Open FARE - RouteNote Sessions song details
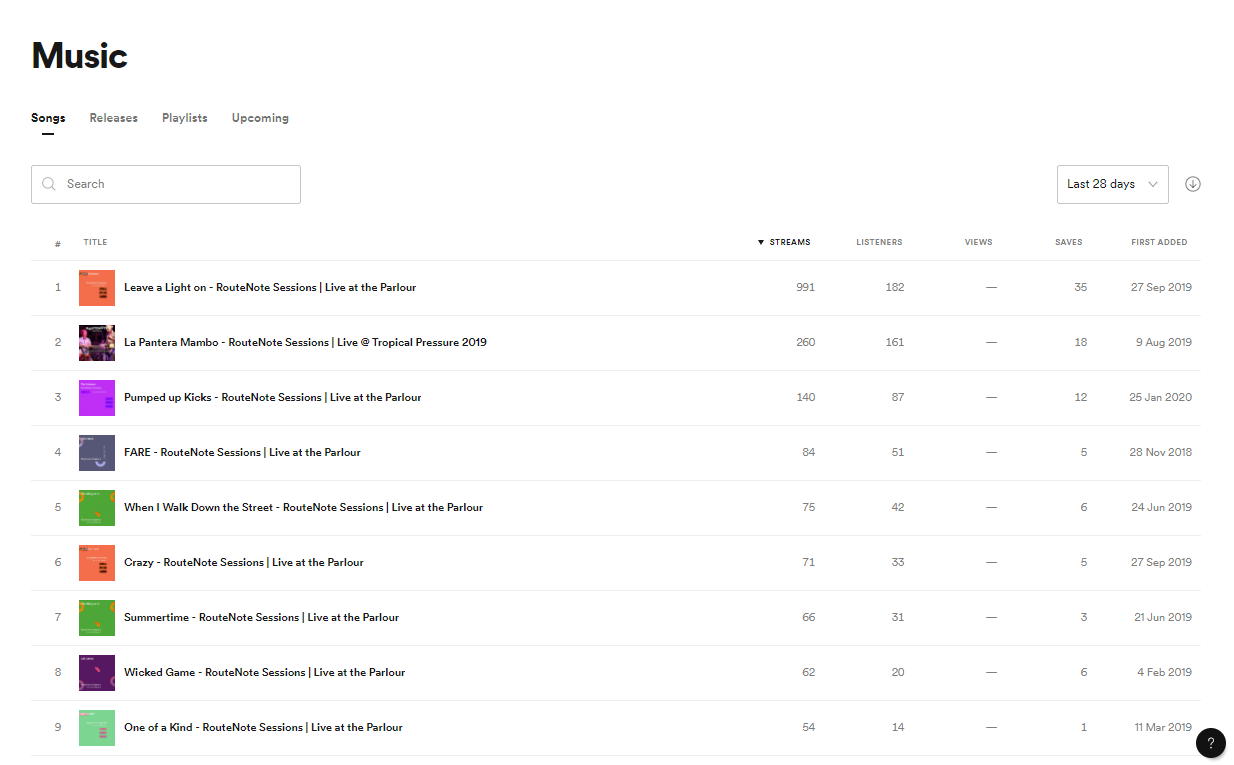1234x765 pixels. (x=242, y=452)
